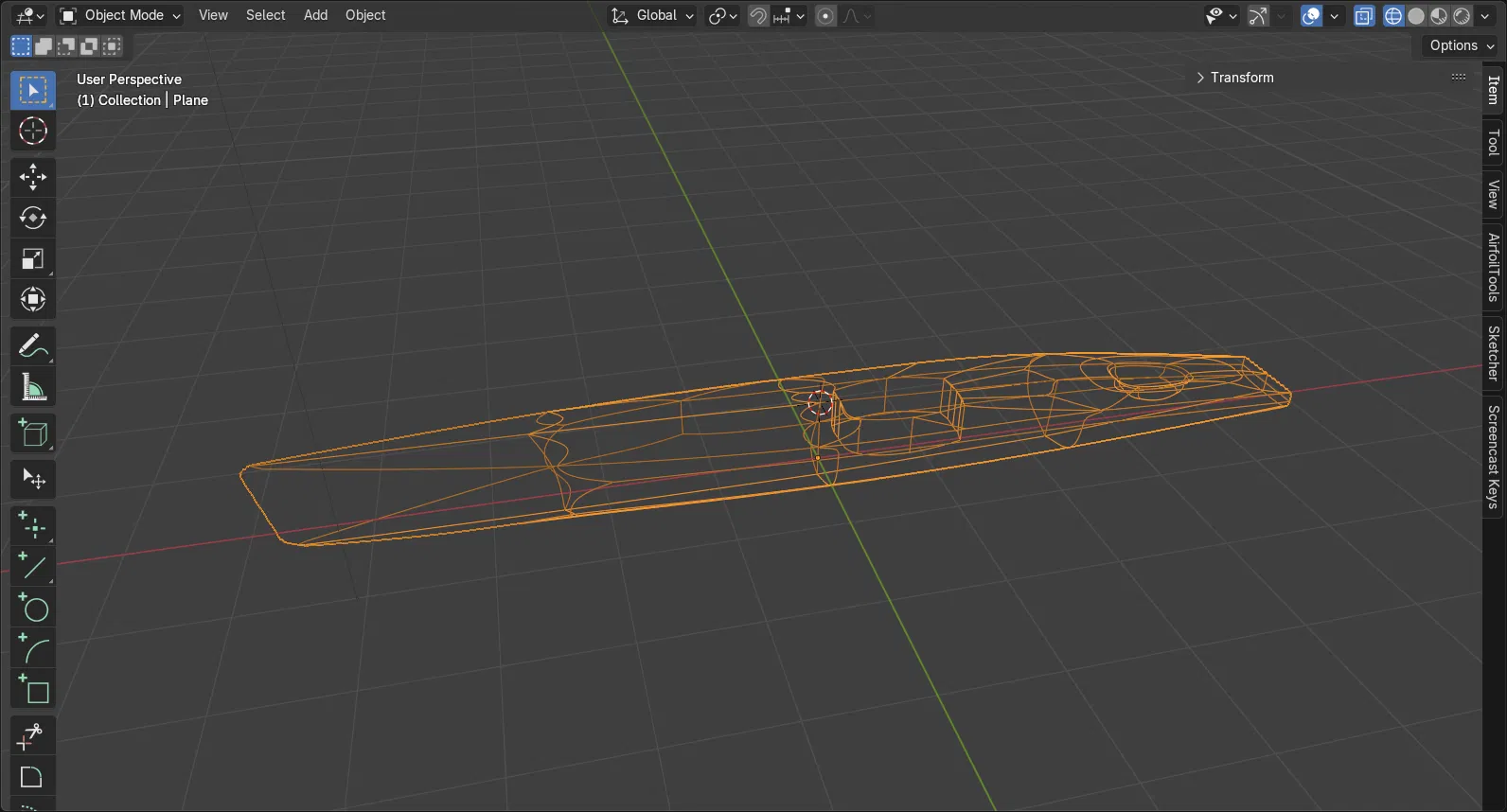The image size is (1507, 812).
Task: Switch to the Sketcher sidebar tab
Action: click(1494, 353)
